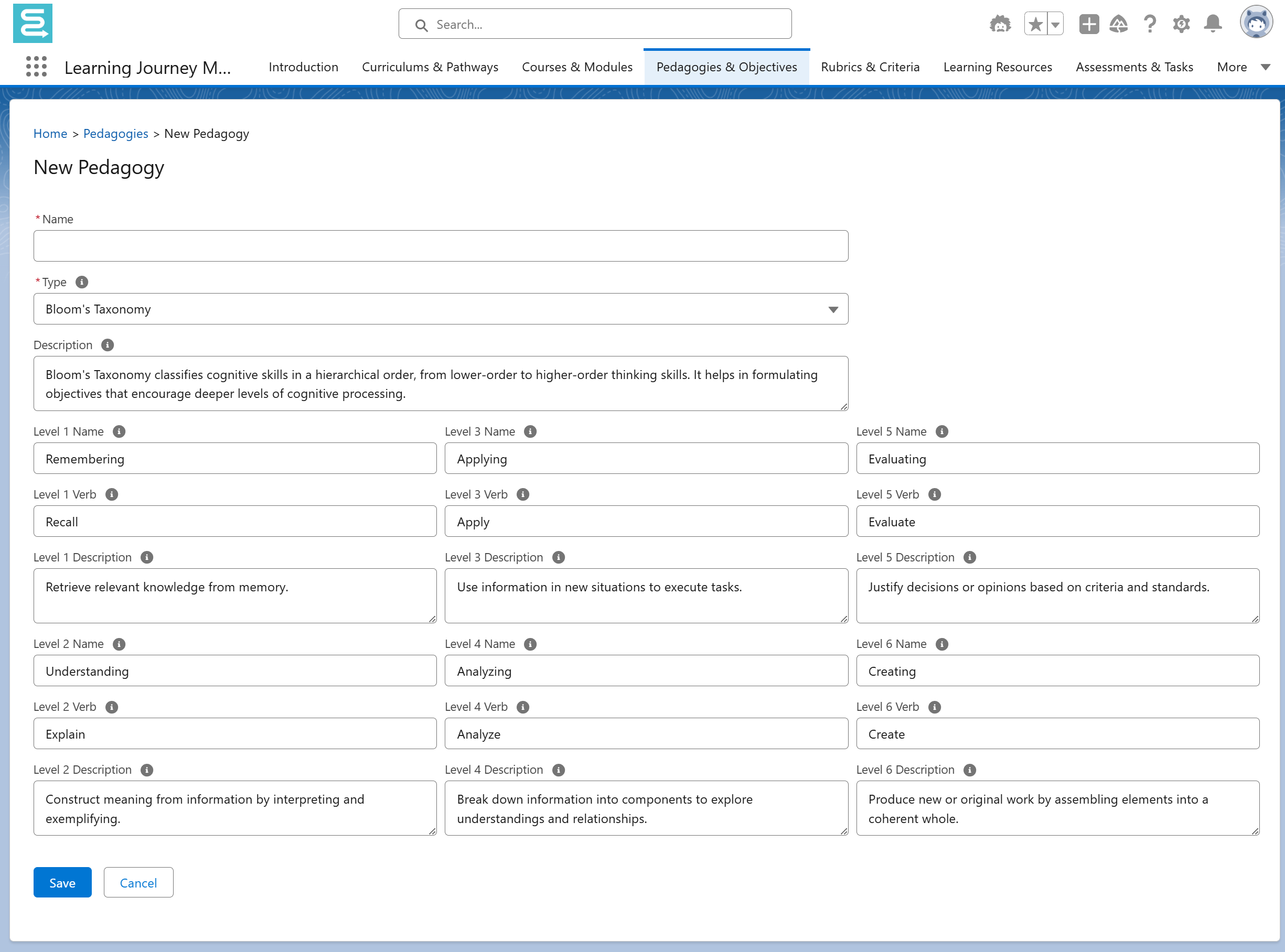1285x952 pixels.
Task: Click the Level 6 Name field containing Creating
Action: click(1057, 671)
